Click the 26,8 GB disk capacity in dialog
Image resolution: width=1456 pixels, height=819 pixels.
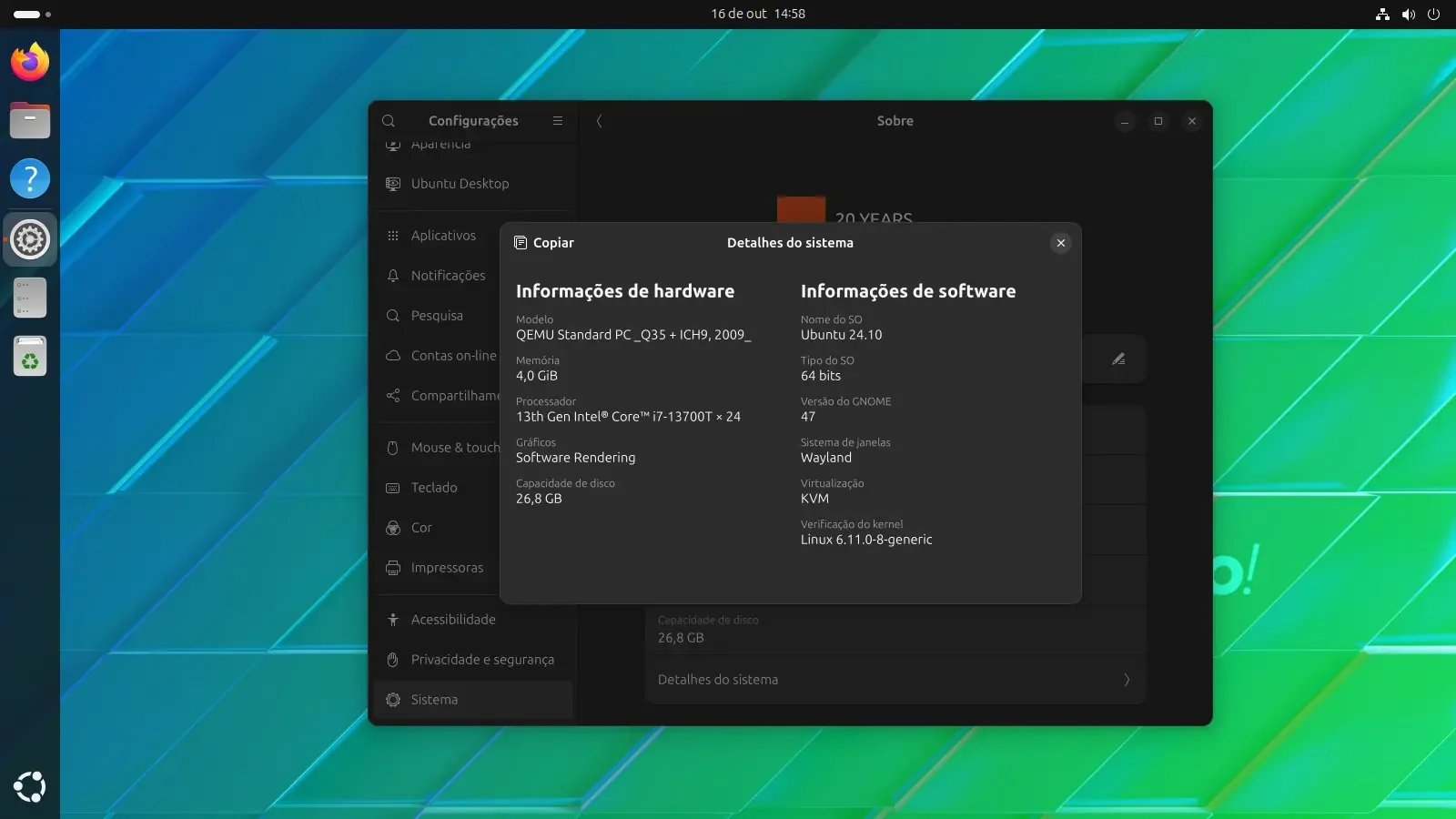(539, 499)
